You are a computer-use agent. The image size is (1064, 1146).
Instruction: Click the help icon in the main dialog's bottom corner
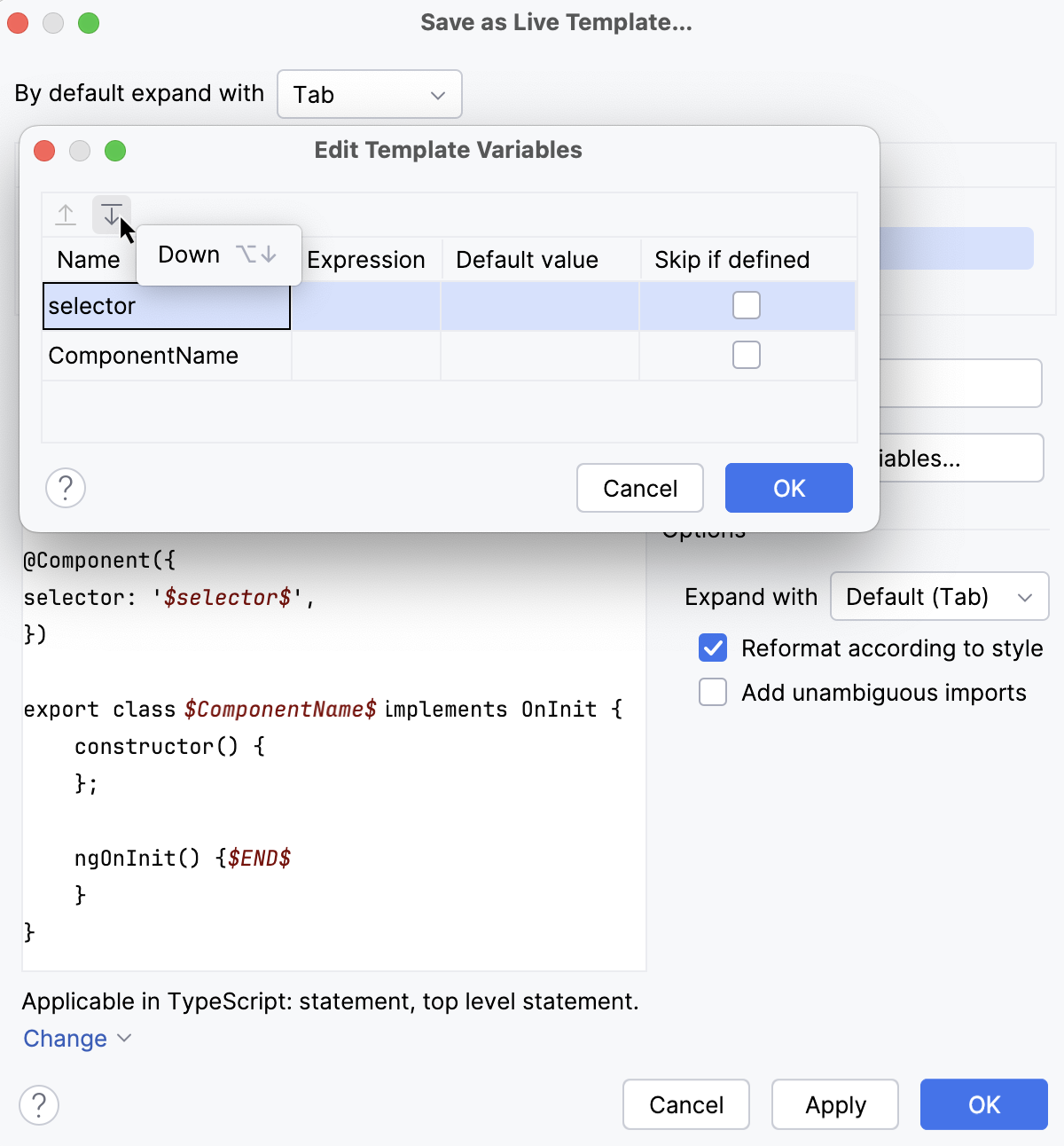point(39,1105)
